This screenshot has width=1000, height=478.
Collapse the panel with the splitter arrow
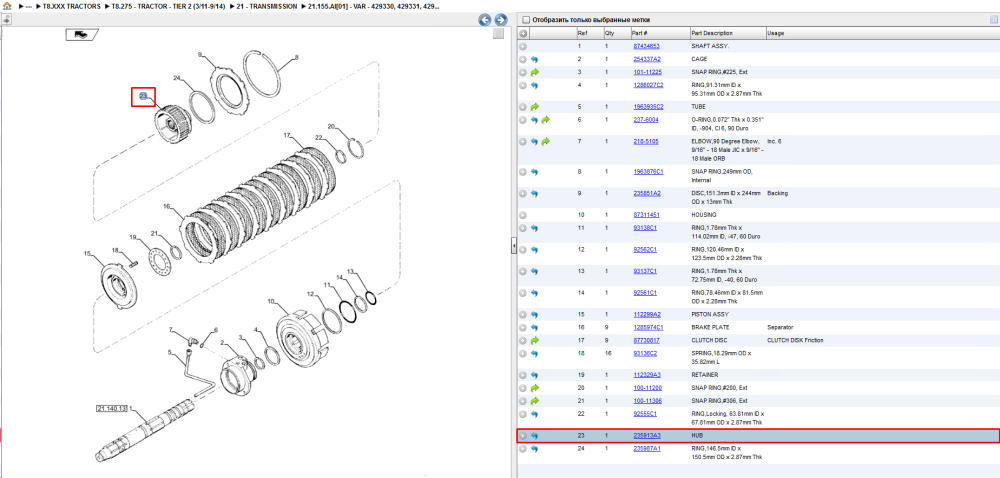(513, 247)
